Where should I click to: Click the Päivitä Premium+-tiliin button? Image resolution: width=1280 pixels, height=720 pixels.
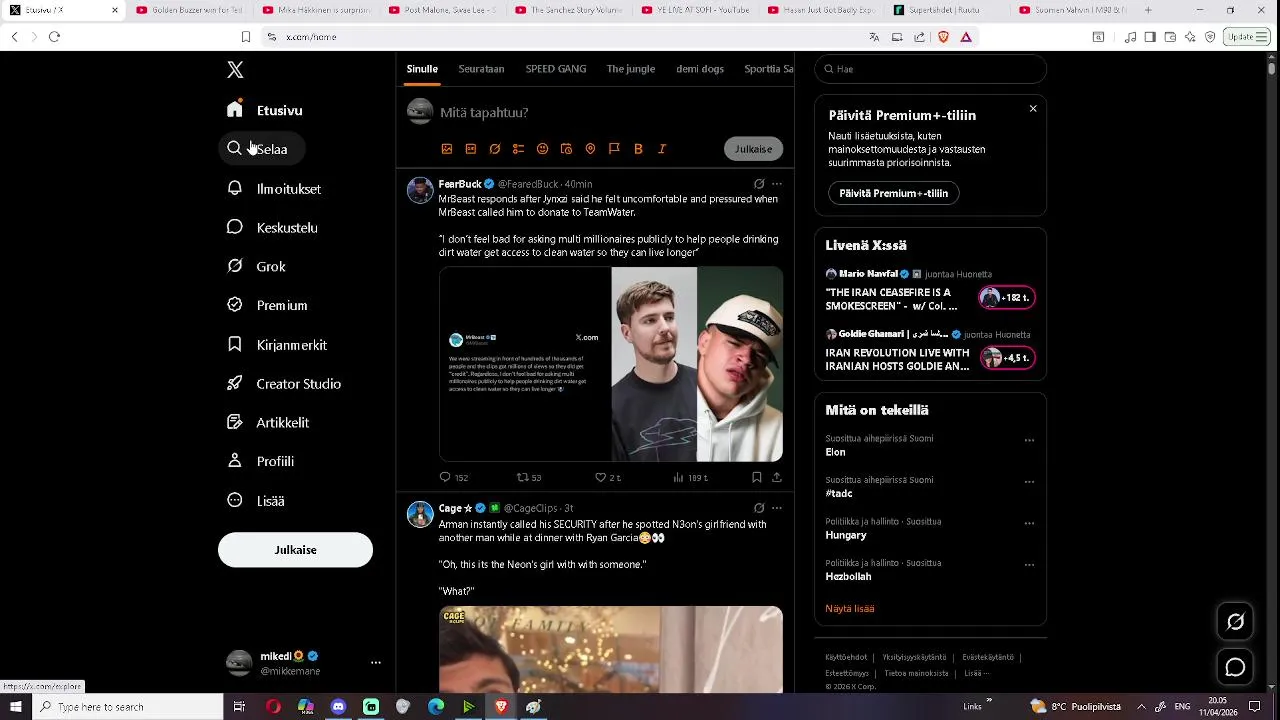pyautogui.click(x=894, y=193)
